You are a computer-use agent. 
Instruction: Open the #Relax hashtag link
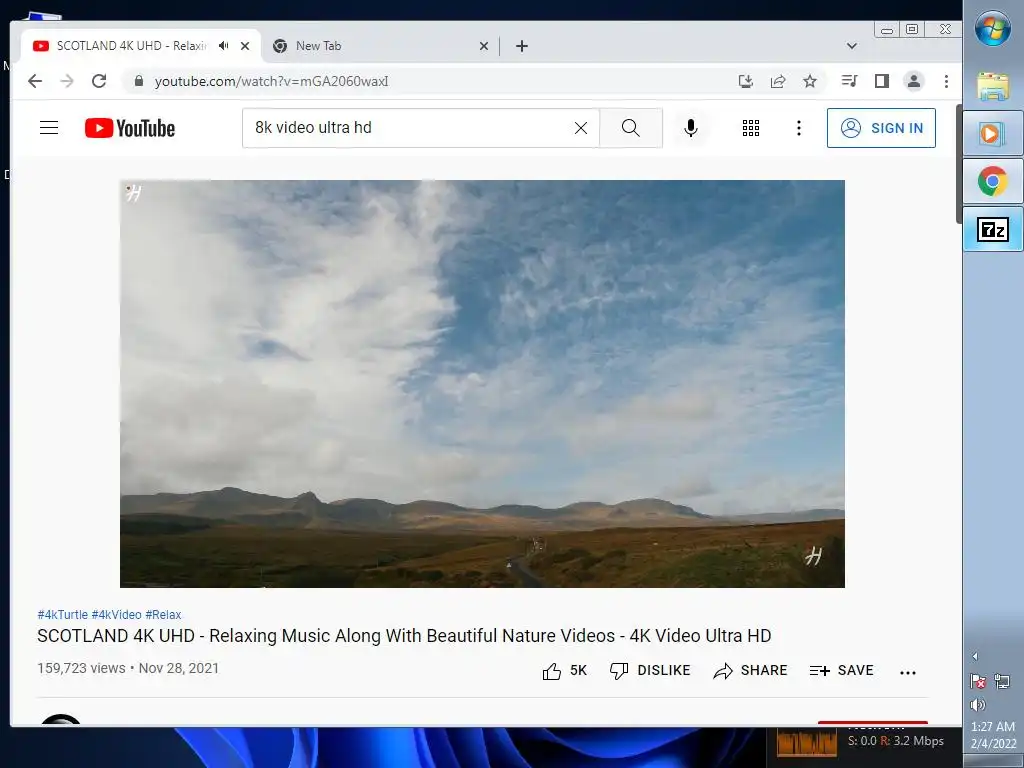[x=163, y=615]
